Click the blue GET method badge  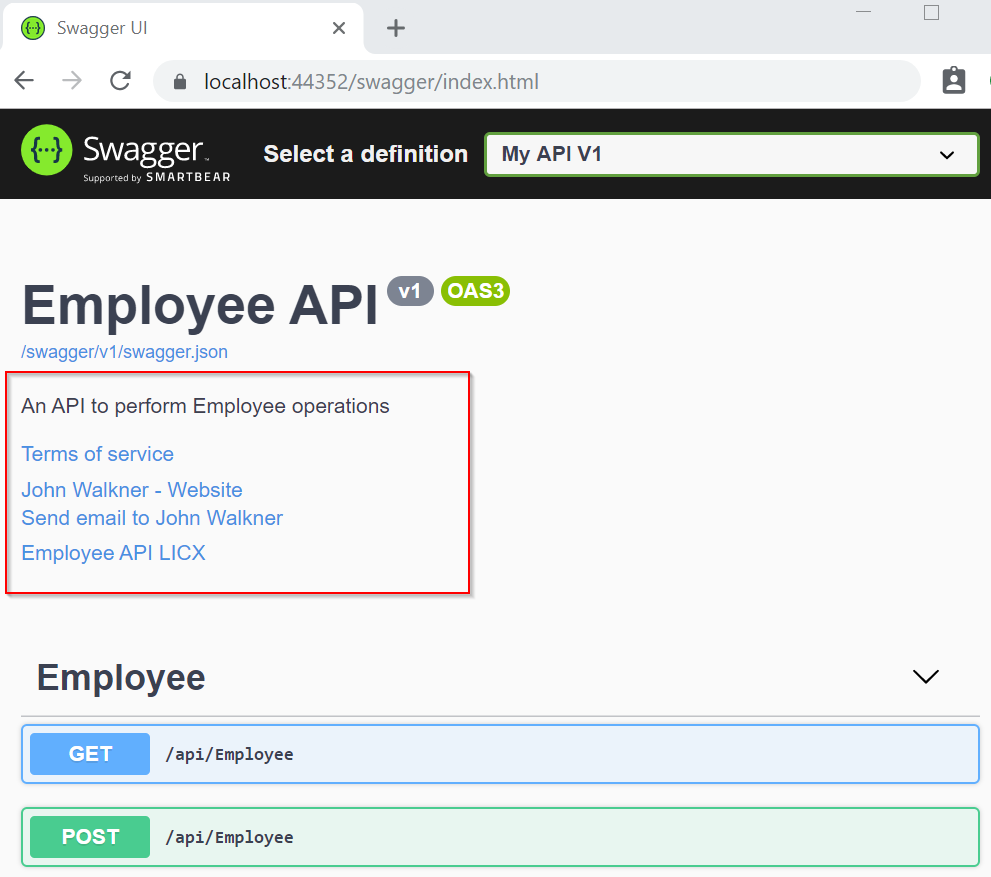89,754
